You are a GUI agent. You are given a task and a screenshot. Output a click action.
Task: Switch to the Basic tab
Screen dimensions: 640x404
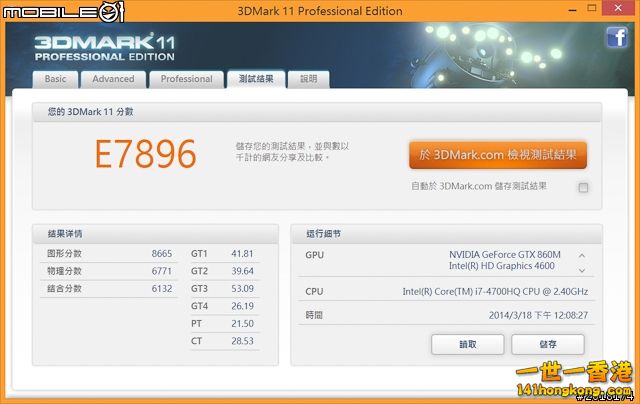[x=55, y=79]
